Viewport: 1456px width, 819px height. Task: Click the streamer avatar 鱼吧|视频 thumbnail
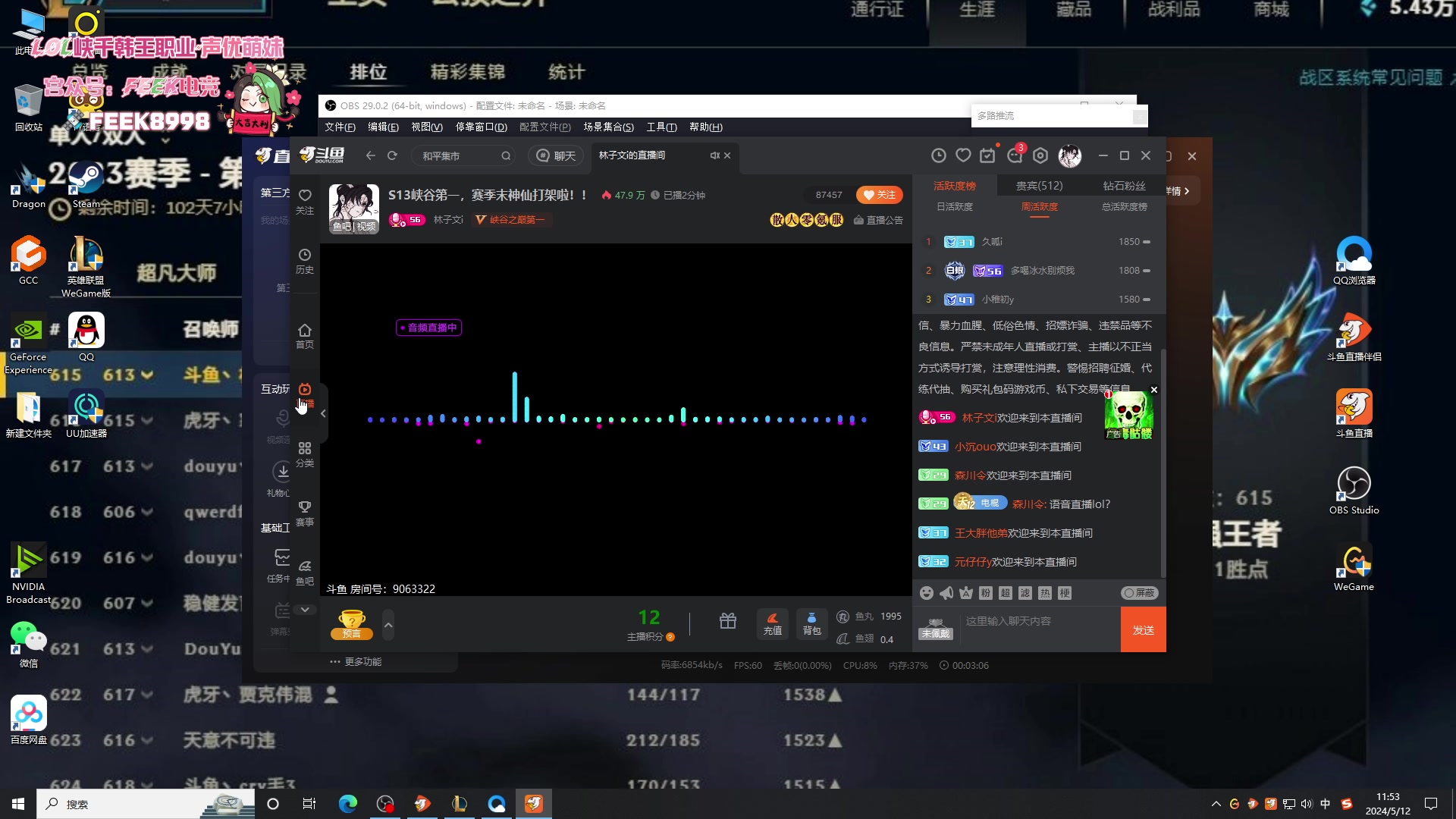(x=353, y=209)
